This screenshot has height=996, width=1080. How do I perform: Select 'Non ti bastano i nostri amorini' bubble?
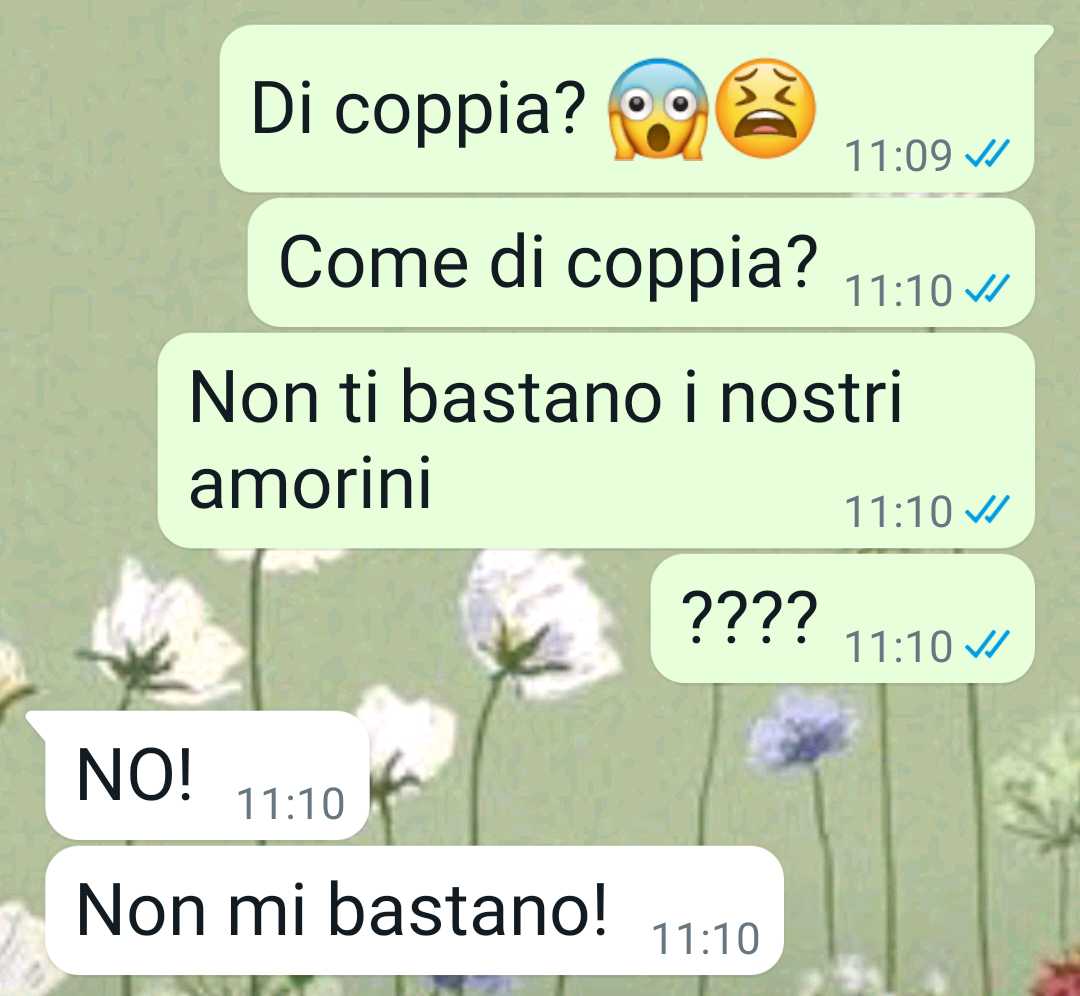pyautogui.click(x=596, y=441)
